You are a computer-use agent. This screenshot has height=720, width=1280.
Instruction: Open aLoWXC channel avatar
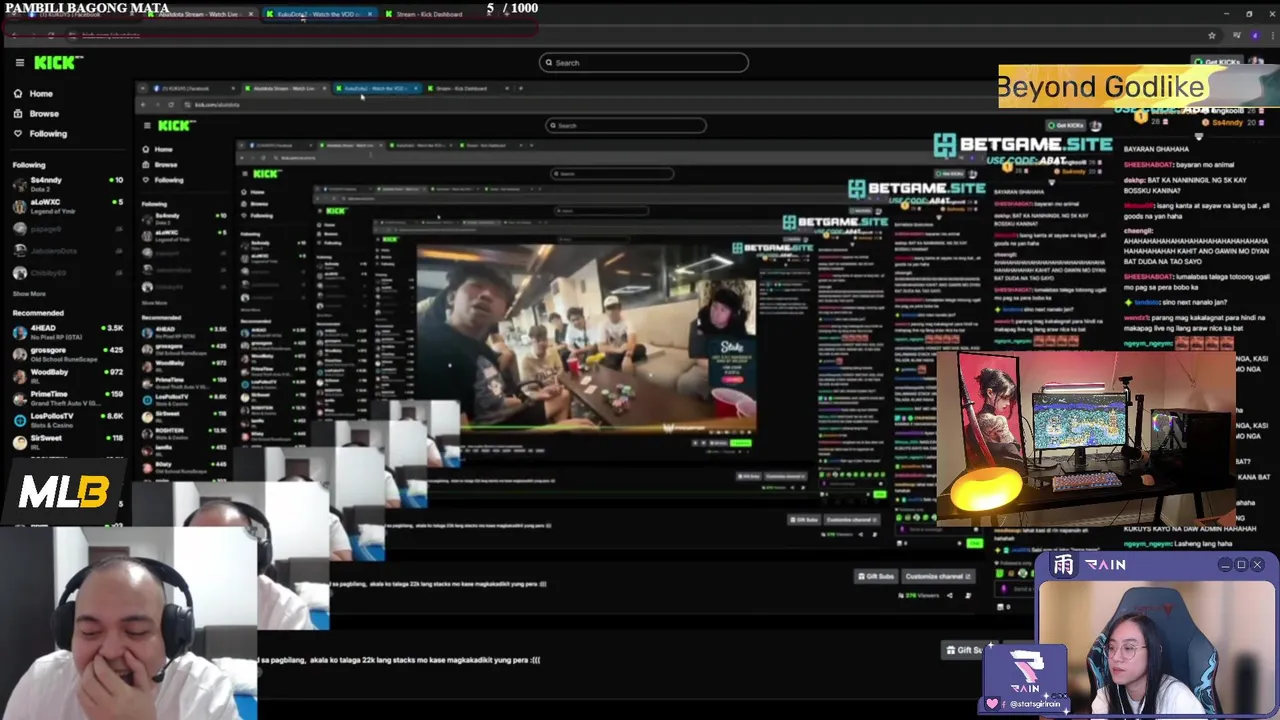(20, 206)
